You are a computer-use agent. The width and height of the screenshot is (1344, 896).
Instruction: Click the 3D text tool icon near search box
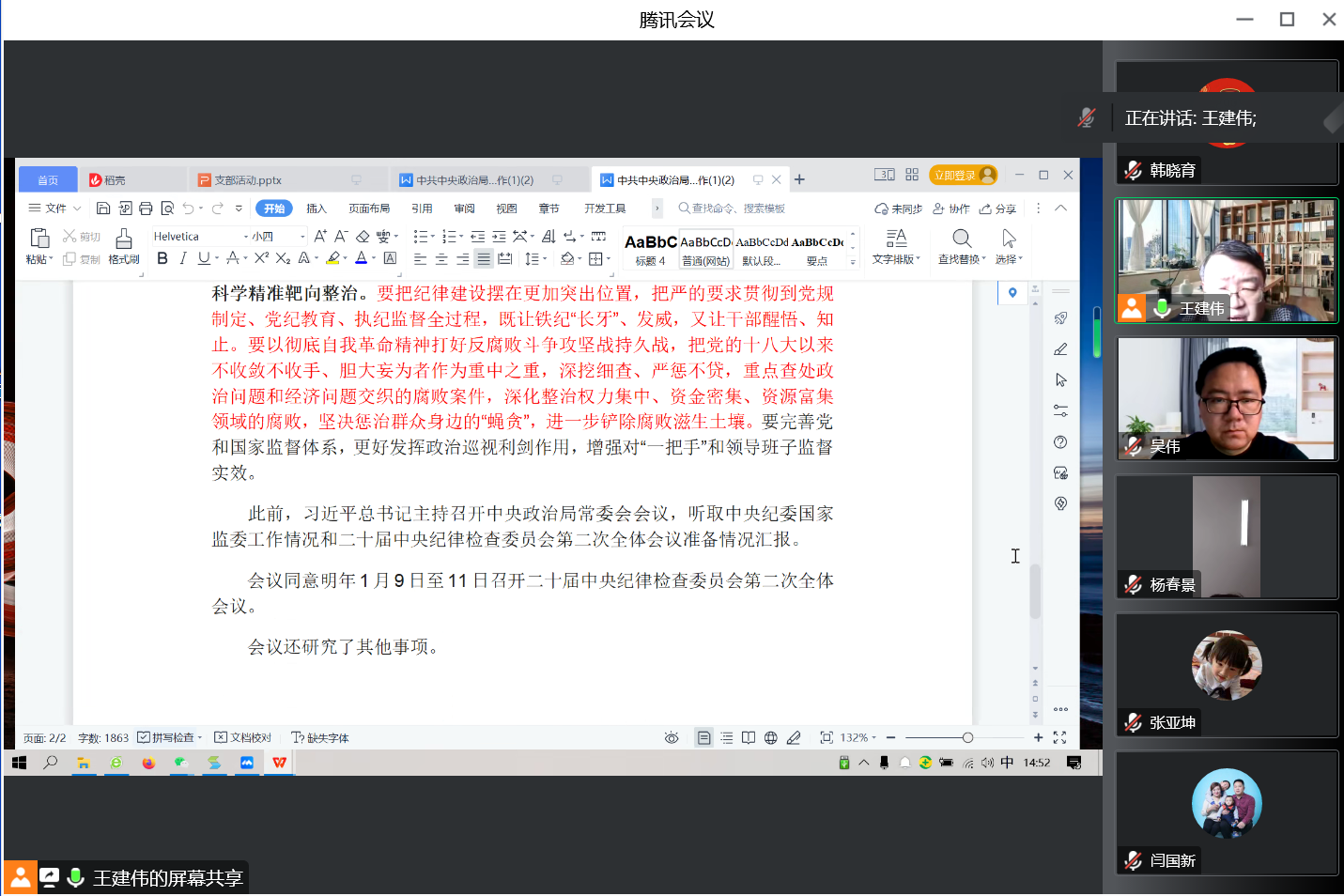(884, 174)
